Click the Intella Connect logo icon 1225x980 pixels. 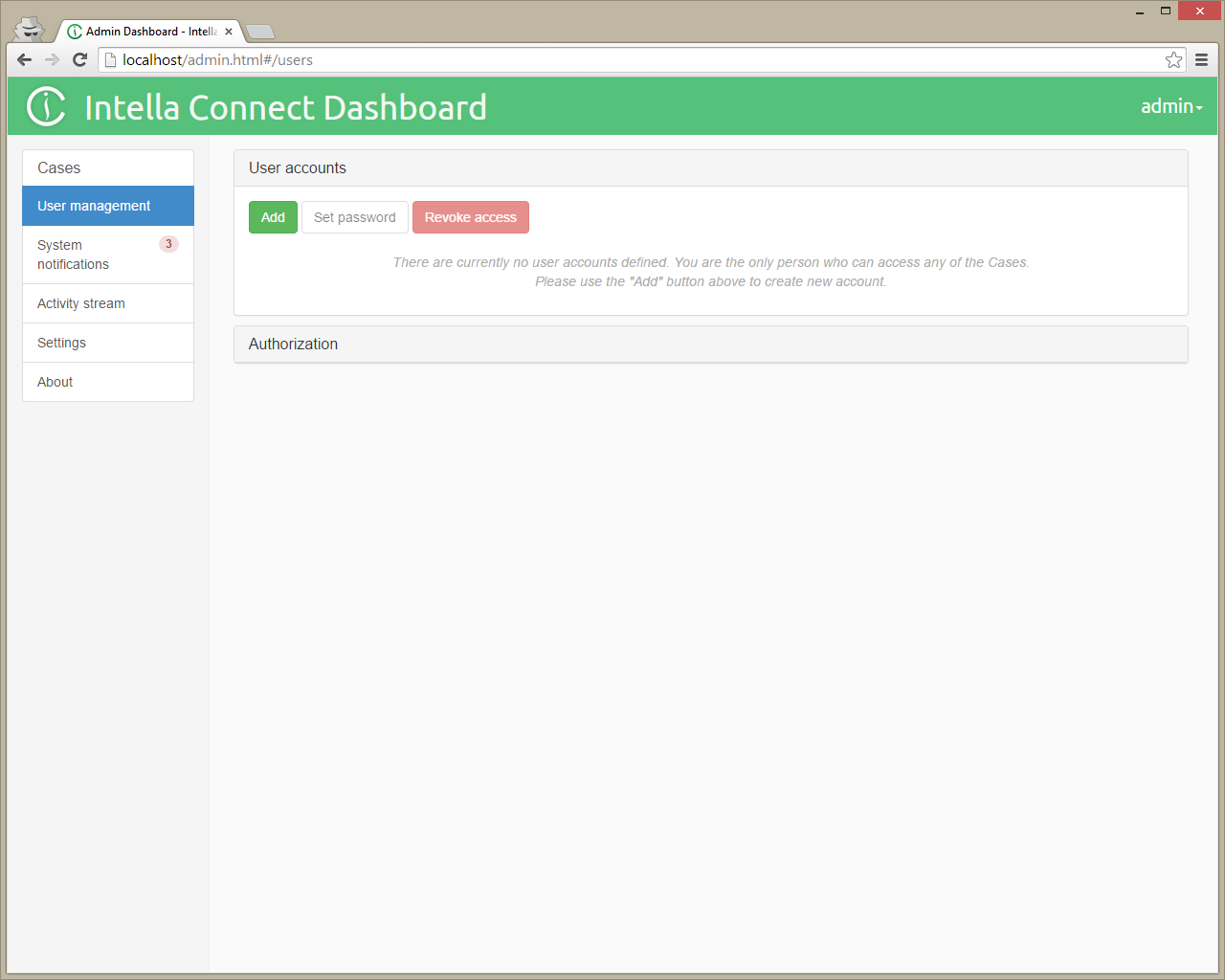46,106
